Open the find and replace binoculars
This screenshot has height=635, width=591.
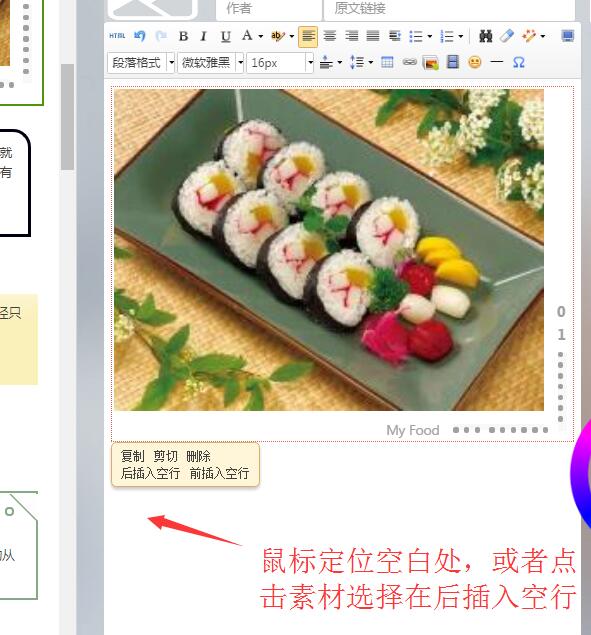click(485, 36)
